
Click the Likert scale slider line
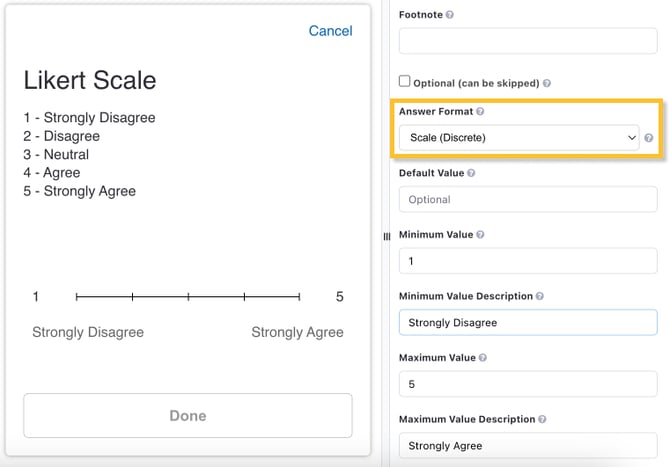coord(188,297)
